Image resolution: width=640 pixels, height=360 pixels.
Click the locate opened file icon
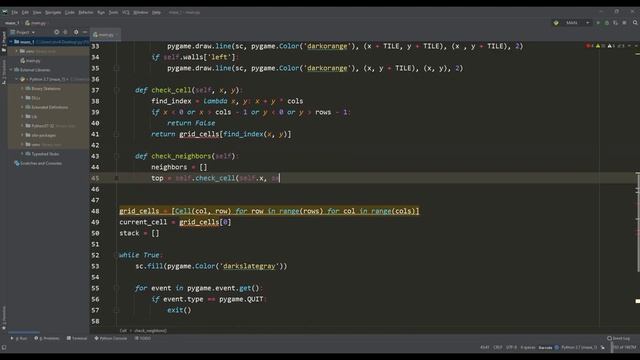click(x=56, y=32)
